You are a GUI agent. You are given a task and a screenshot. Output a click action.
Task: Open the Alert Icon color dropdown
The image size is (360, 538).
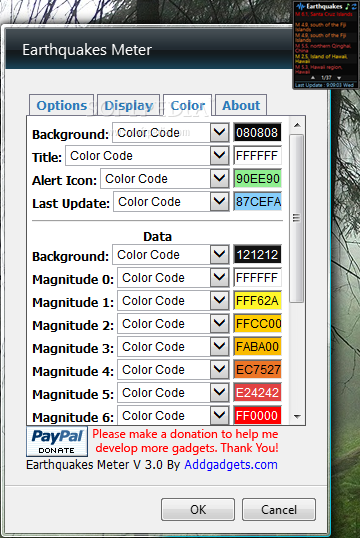pos(165,179)
